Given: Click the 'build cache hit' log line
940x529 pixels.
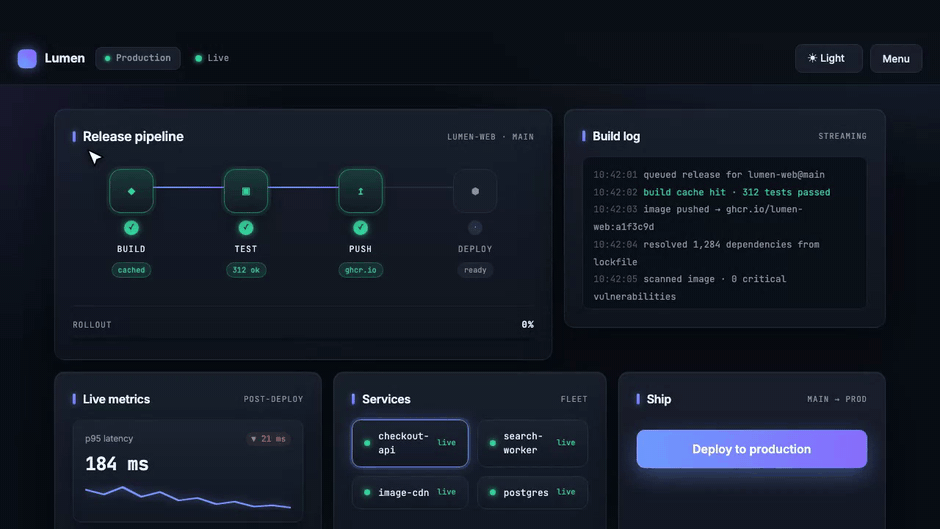Looking at the screenshot, I should (x=712, y=192).
